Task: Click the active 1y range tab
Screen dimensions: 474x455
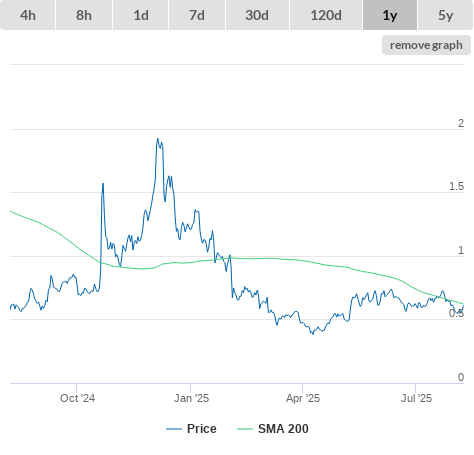Action: [390, 15]
